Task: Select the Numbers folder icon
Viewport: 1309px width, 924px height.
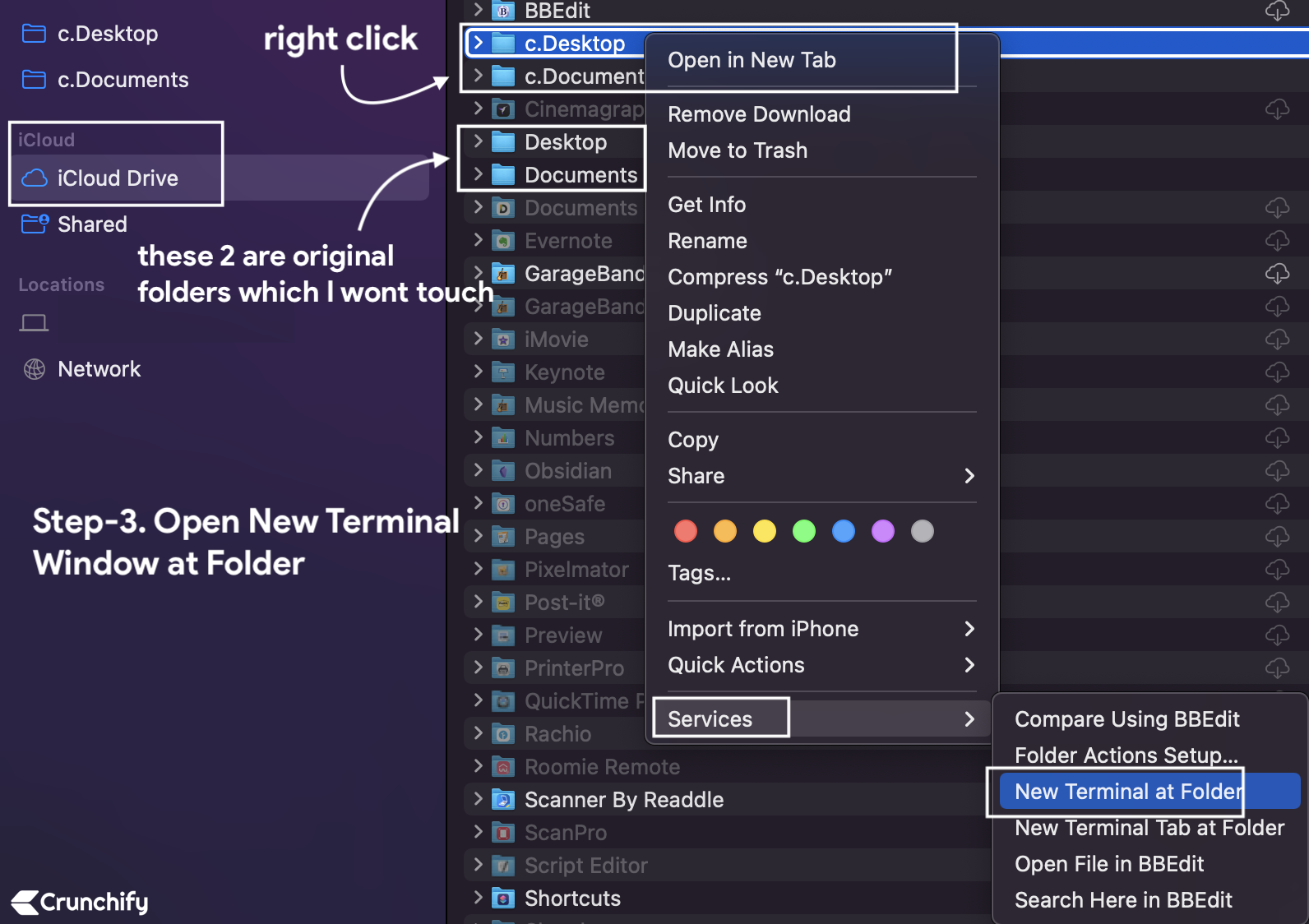Action: coord(502,438)
